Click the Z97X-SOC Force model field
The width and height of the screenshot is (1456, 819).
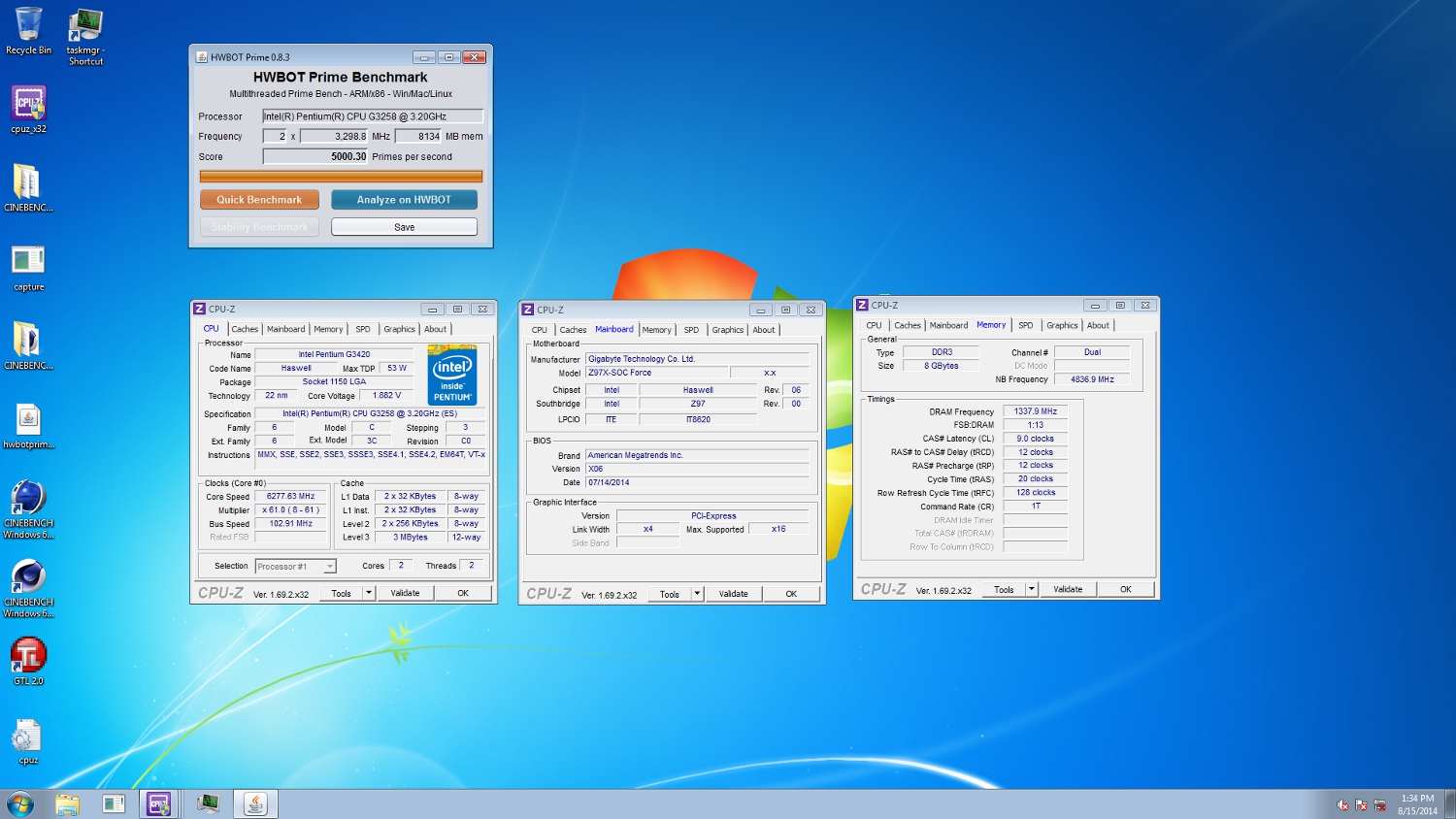tap(656, 373)
